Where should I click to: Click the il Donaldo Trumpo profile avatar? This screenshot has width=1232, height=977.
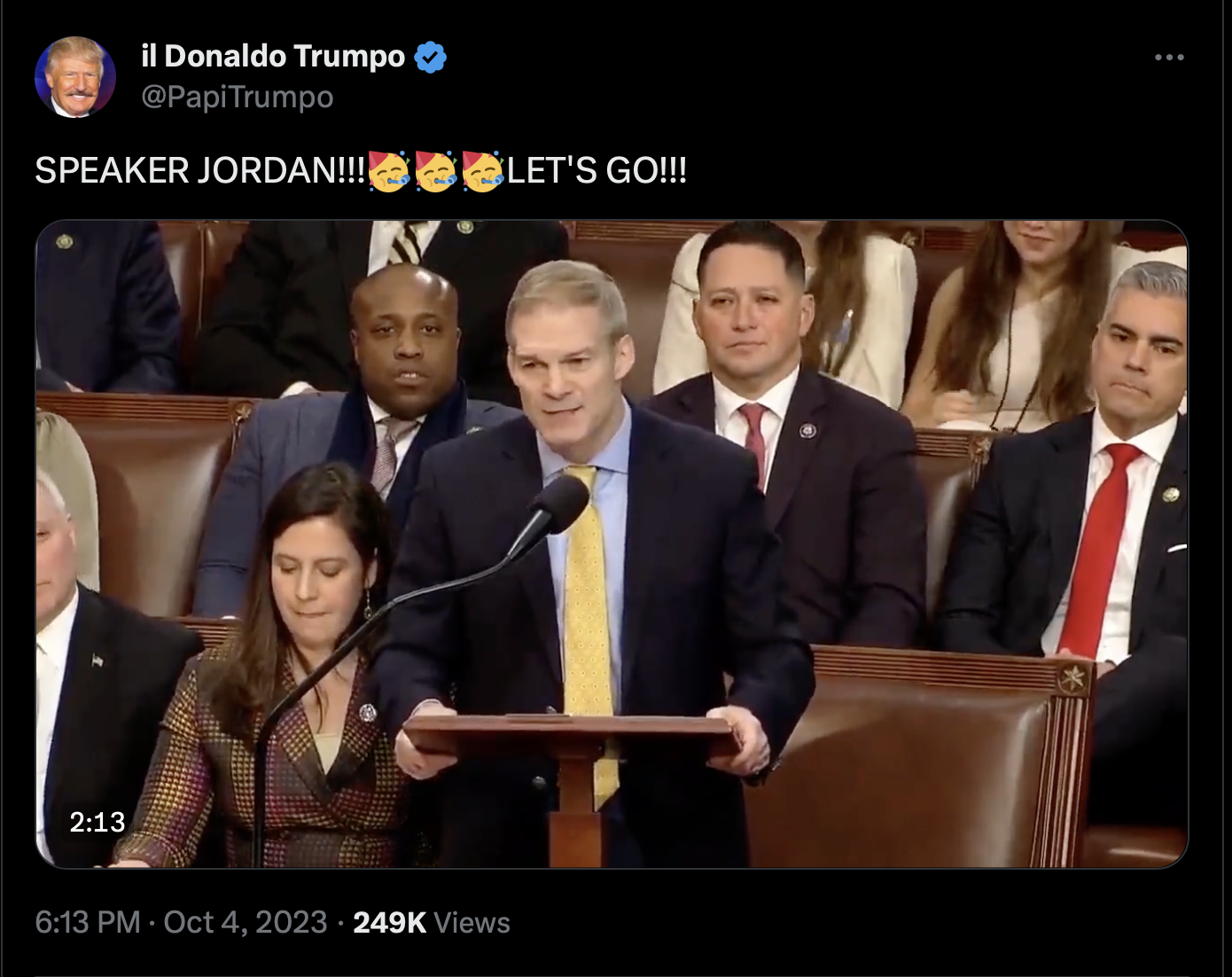point(75,77)
